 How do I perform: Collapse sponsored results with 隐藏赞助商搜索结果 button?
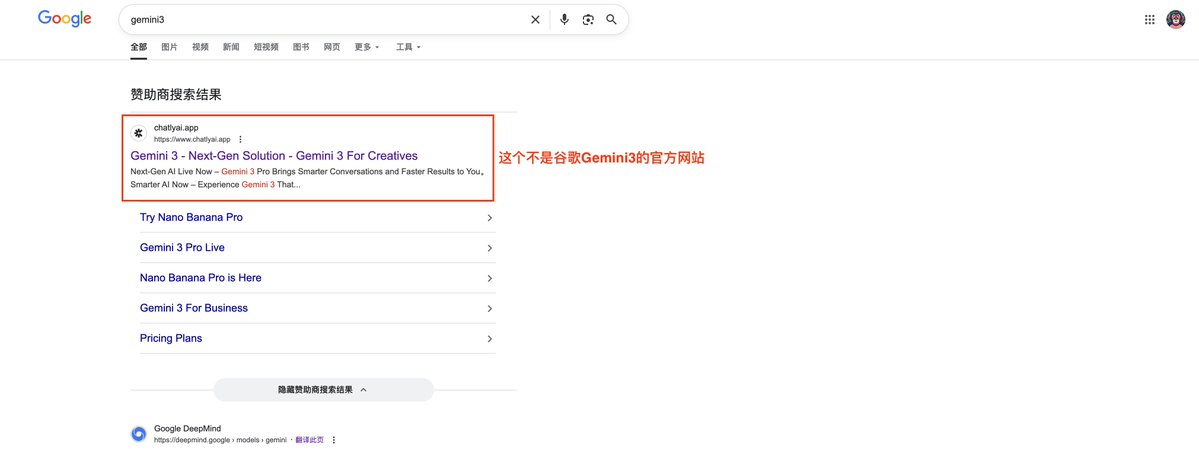coord(323,389)
